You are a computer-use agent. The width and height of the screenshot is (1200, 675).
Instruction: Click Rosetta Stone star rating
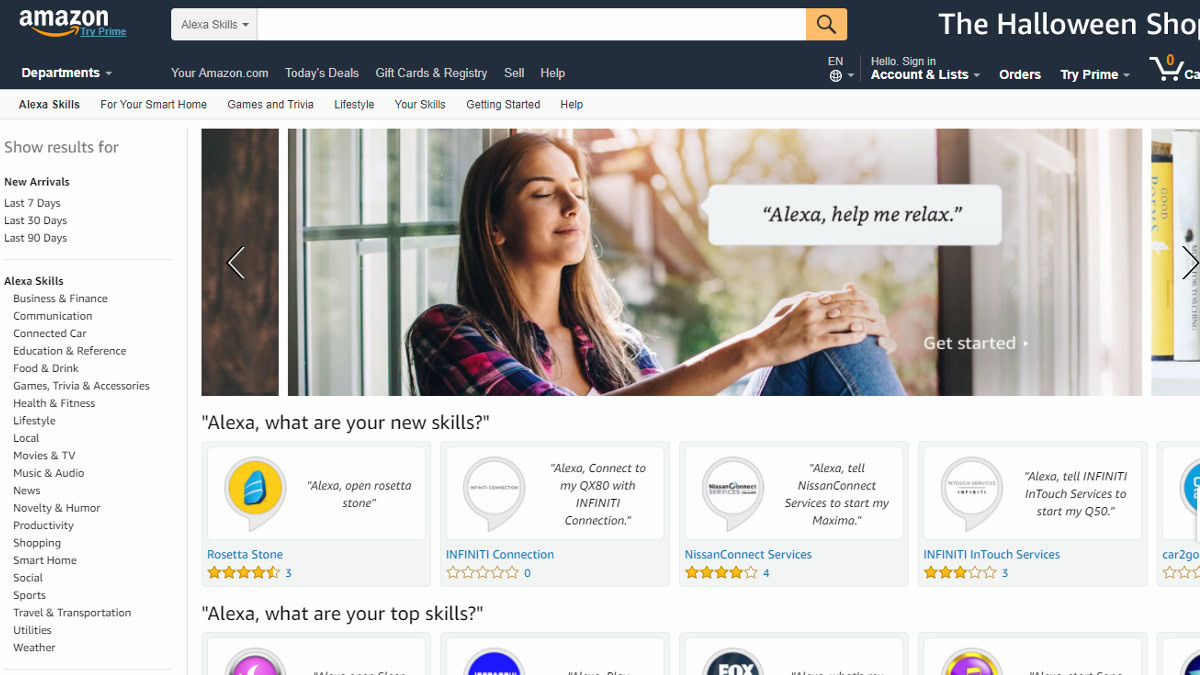(243, 573)
